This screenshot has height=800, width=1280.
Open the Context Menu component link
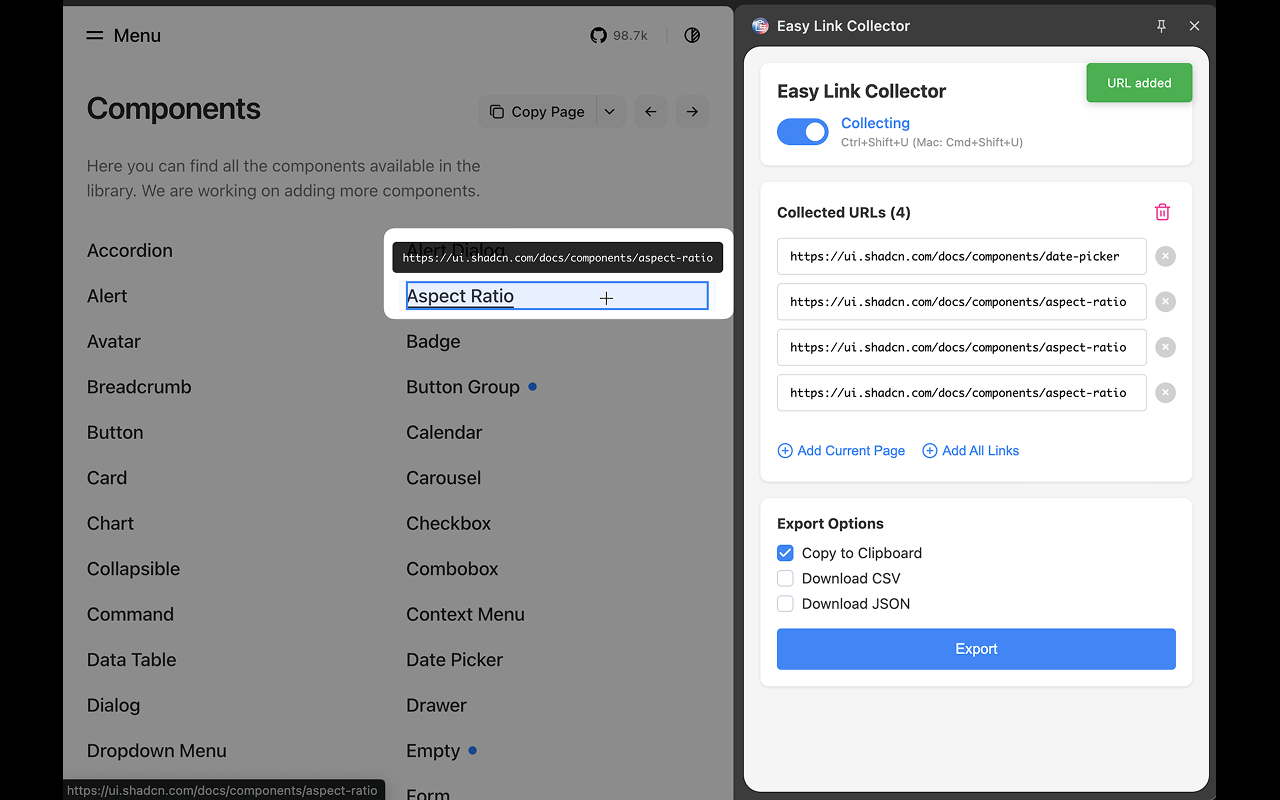[465, 615]
